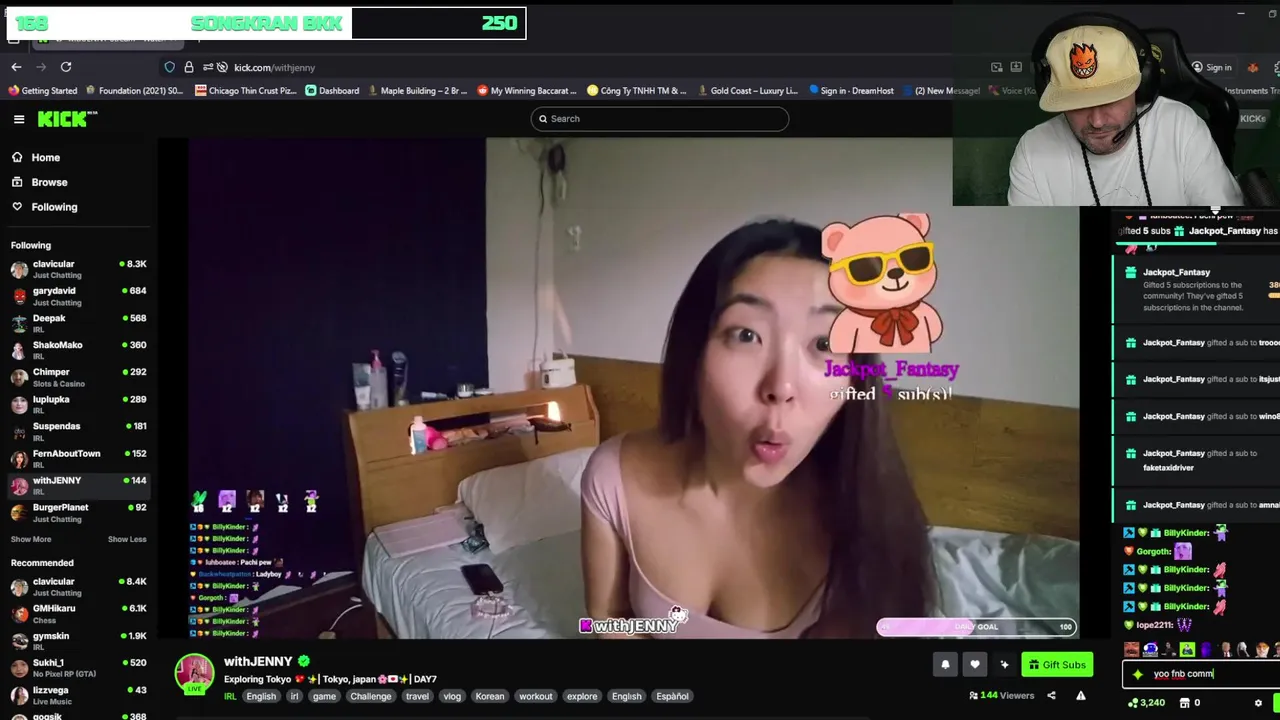Select the 'game' tag
This screenshot has width=1280, height=720.
click(x=324, y=696)
